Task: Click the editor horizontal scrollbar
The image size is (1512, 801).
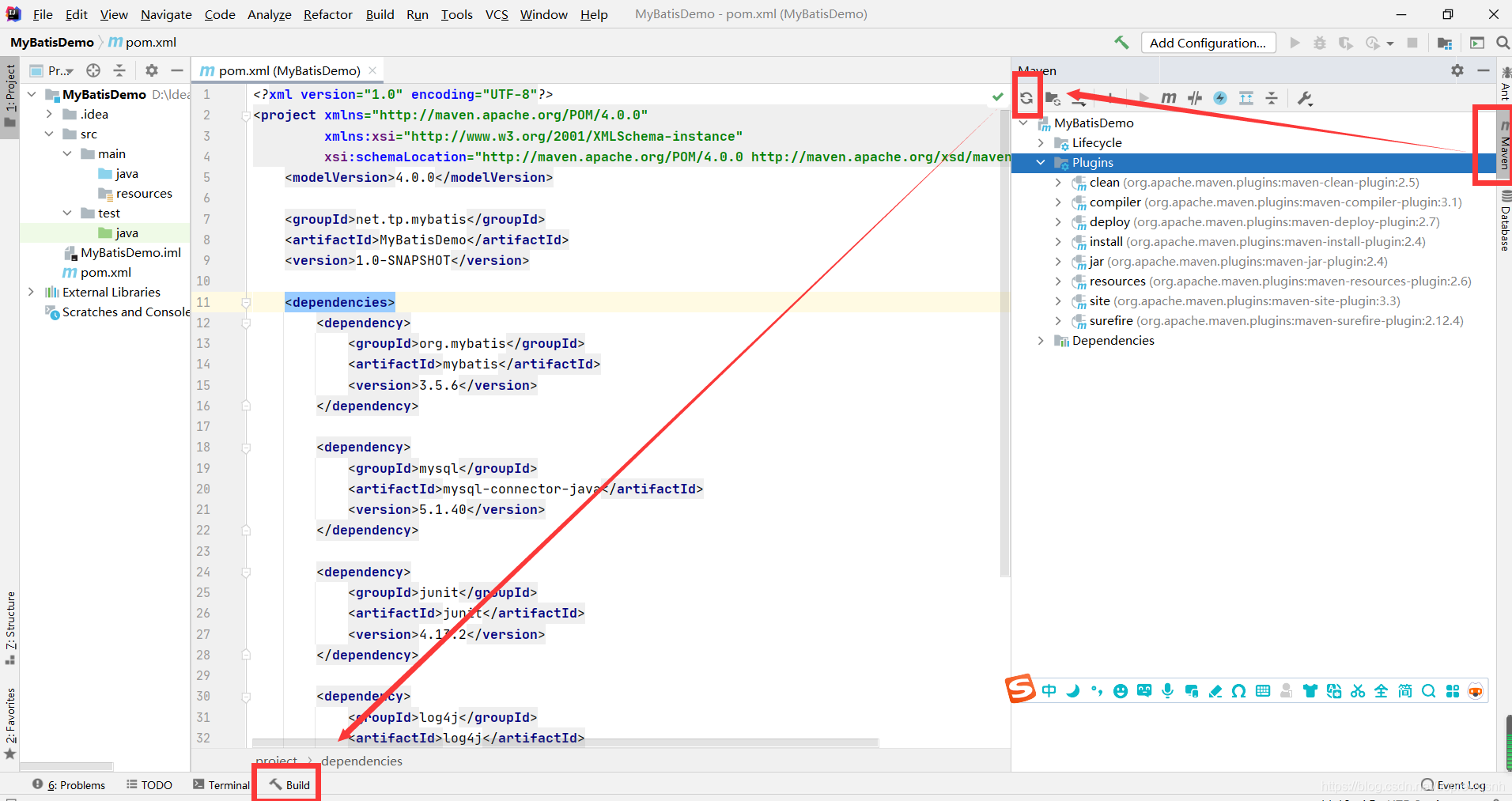Action: pyautogui.click(x=565, y=742)
